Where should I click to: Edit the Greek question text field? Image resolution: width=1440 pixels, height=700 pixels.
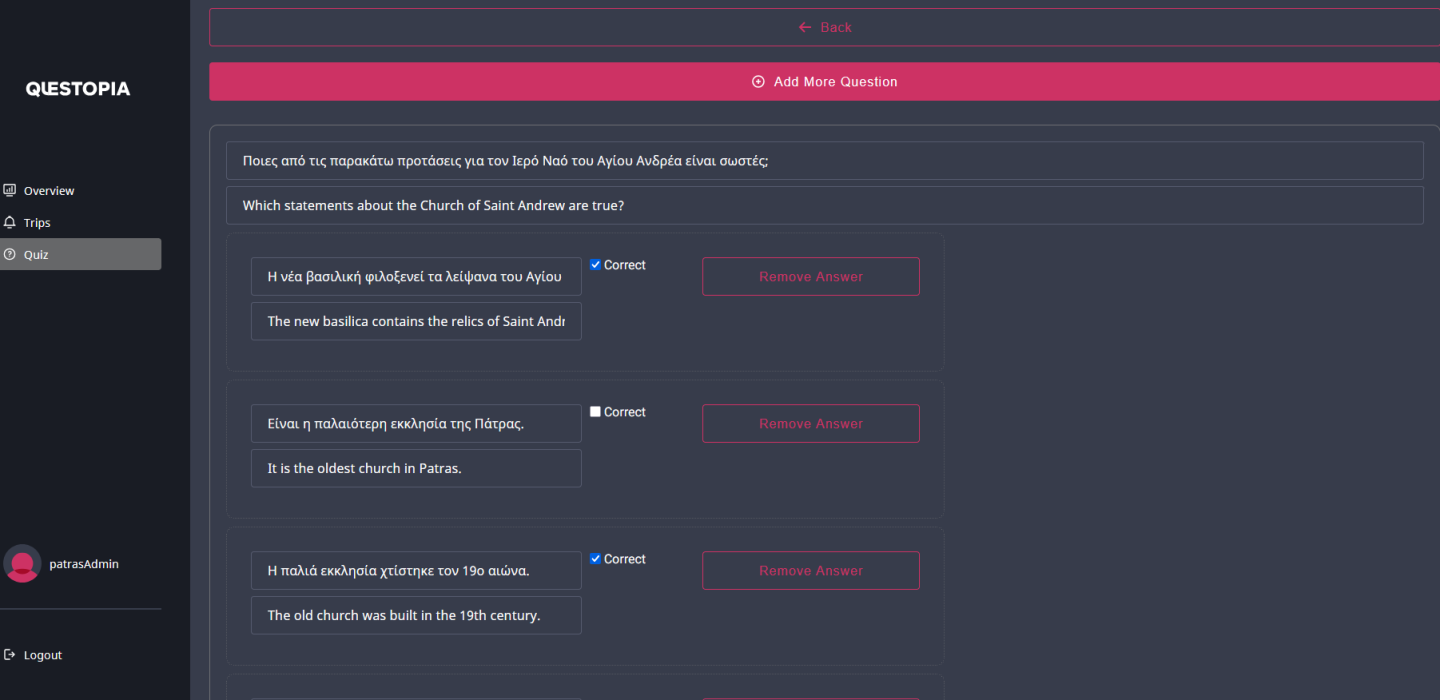[824, 161]
